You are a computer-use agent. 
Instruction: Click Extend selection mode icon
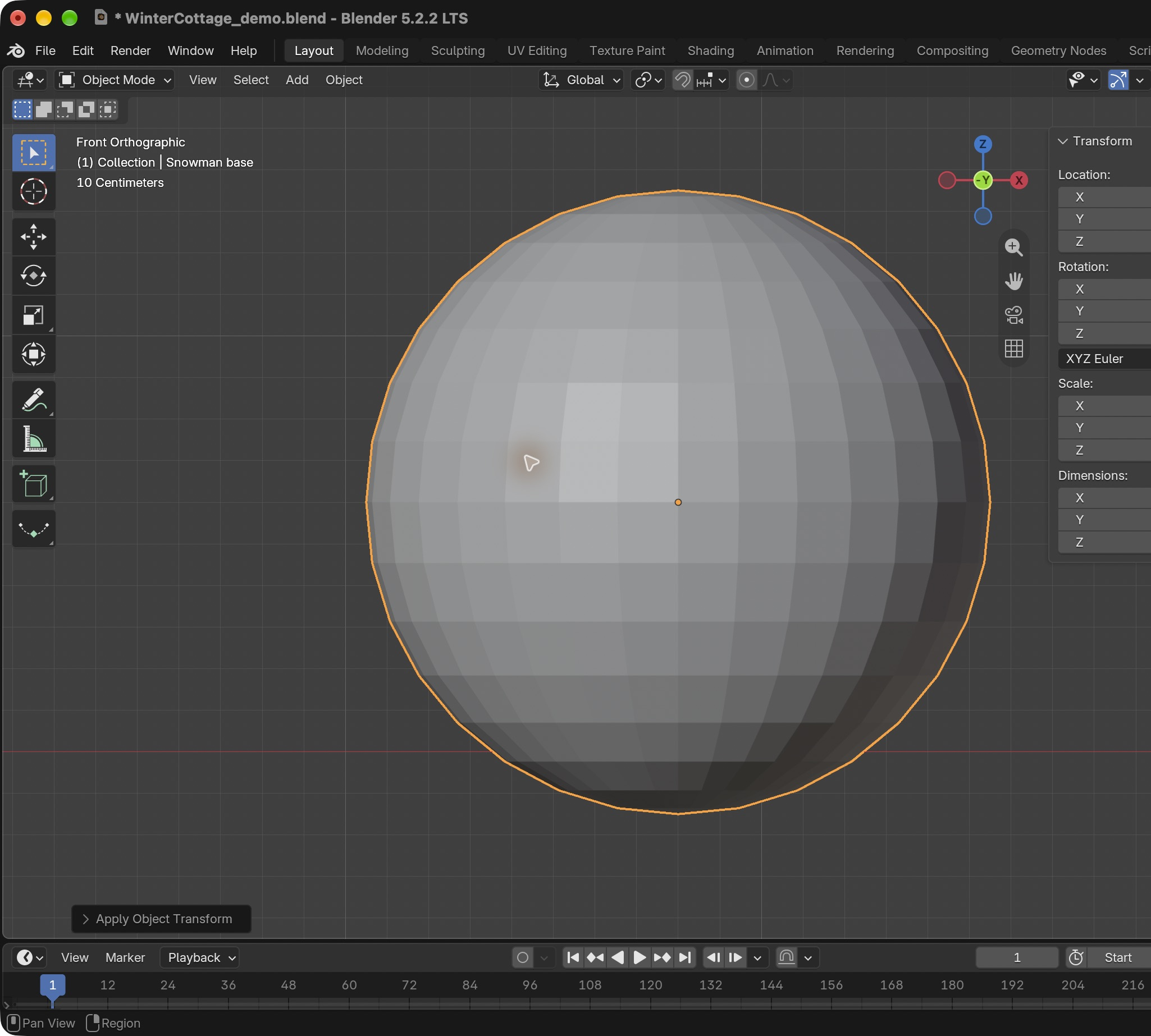click(x=44, y=109)
